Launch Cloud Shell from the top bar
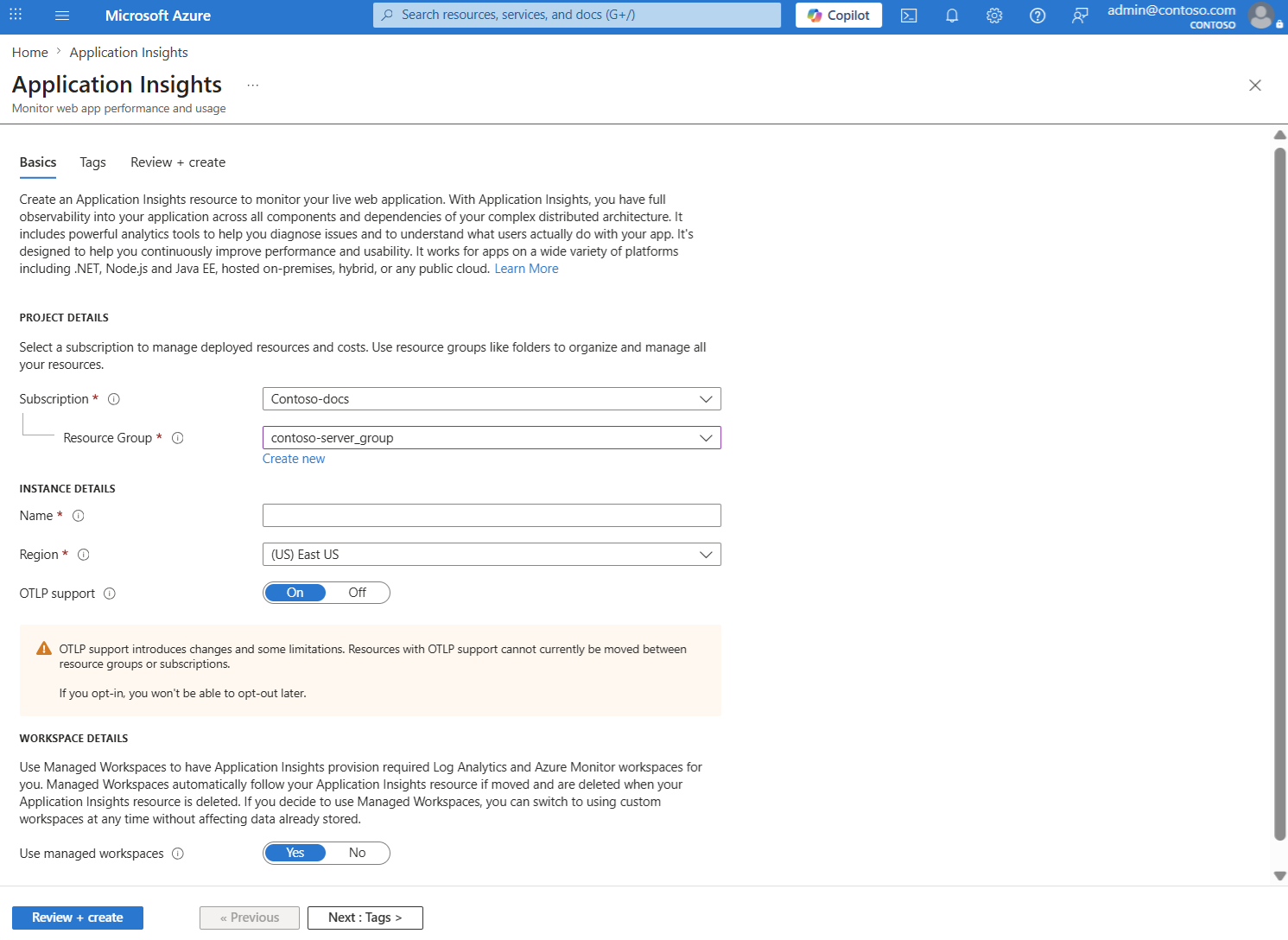Viewport: 1288px width, 940px height. tap(909, 16)
